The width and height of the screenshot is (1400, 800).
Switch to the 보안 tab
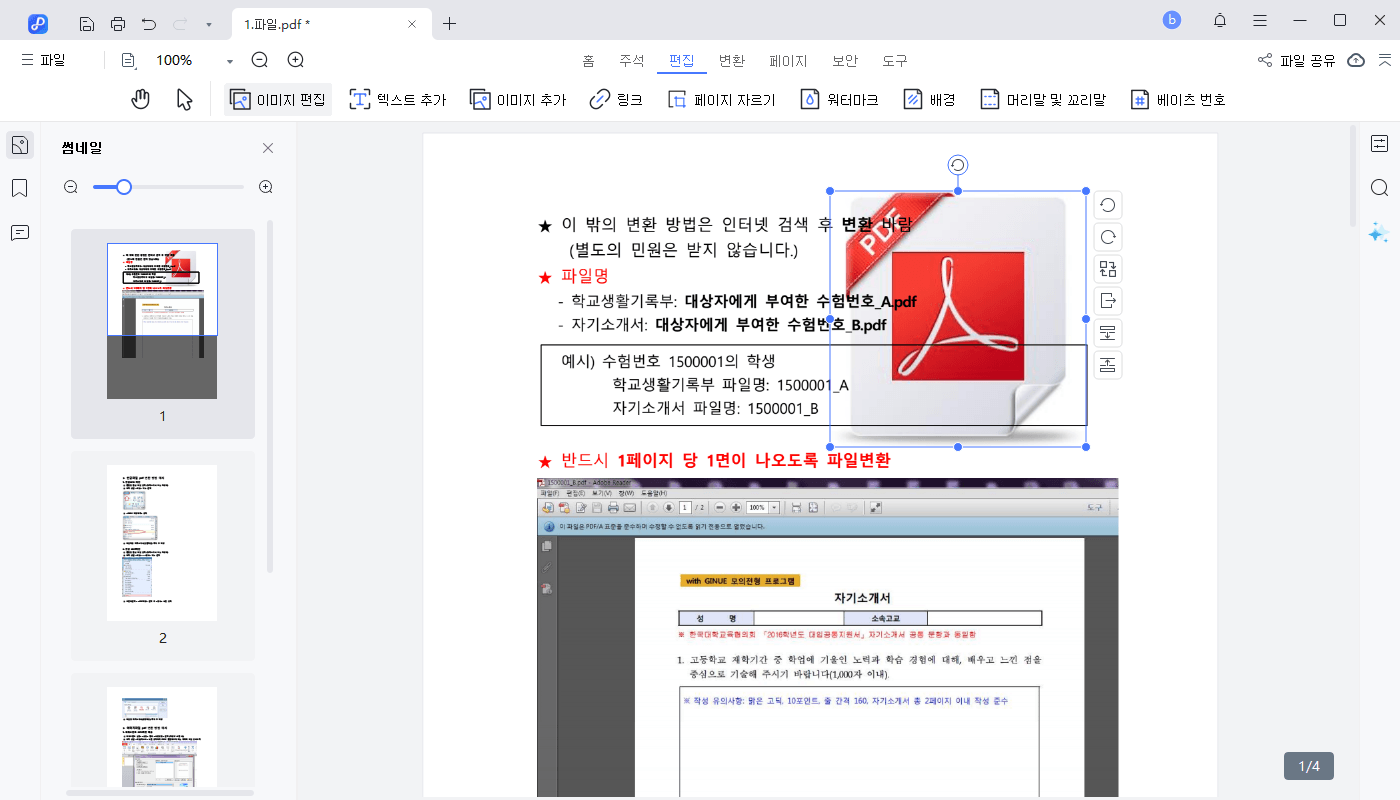point(845,60)
